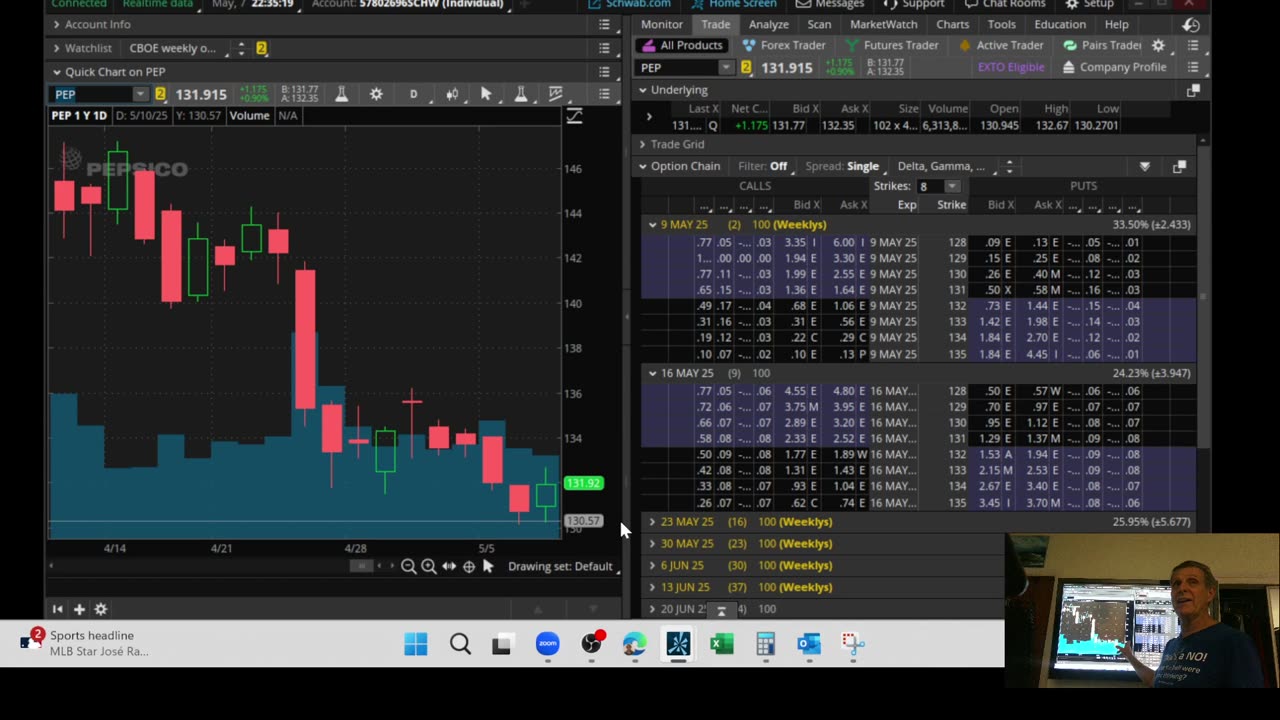Open the MarketWatch tab
Image resolution: width=1280 pixels, height=720 pixels.
[x=884, y=25]
